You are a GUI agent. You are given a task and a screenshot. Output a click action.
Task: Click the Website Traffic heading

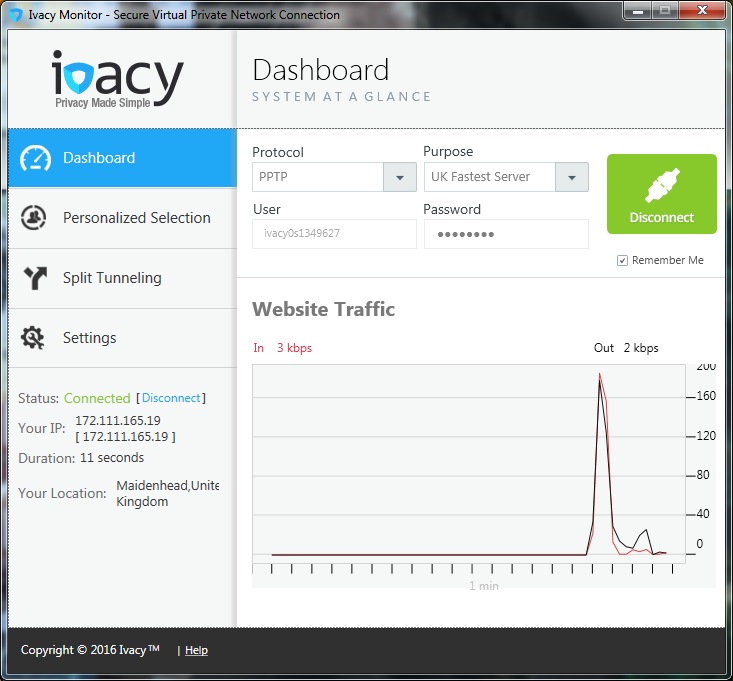click(323, 309)
